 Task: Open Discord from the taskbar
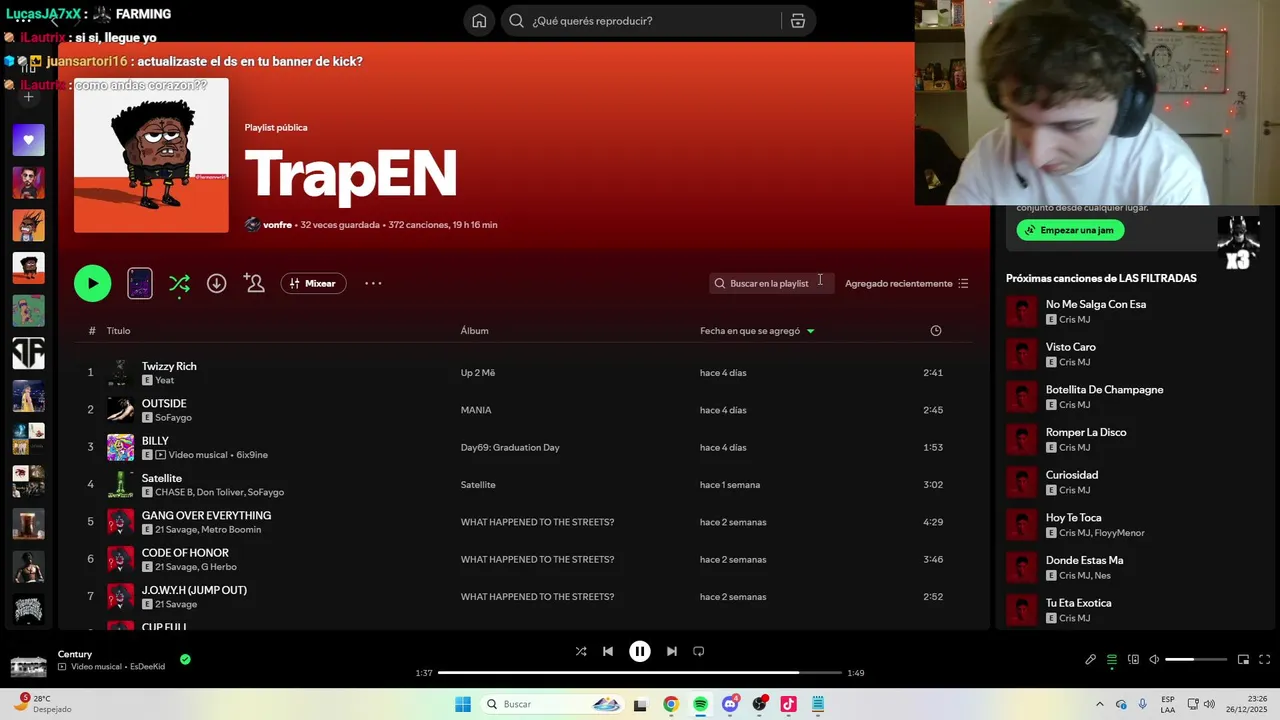[x=730, y=704]
